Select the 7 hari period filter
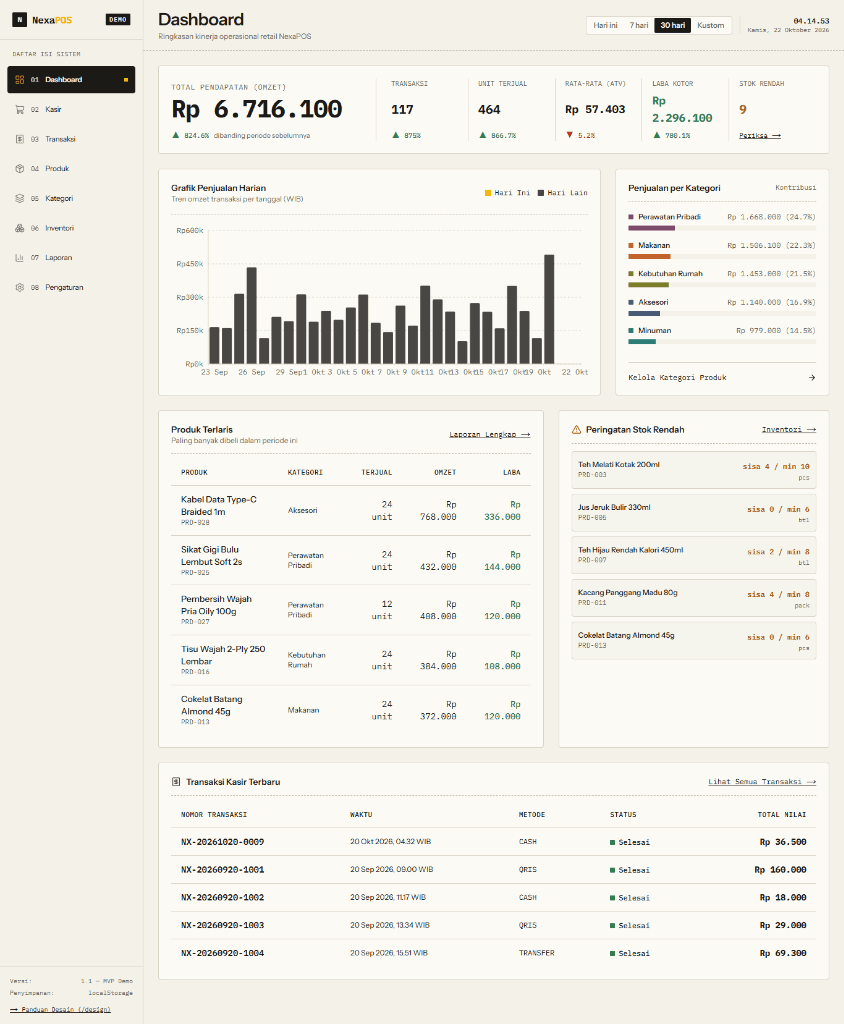Screen dimensions: 844x1024 pos(639,25)
